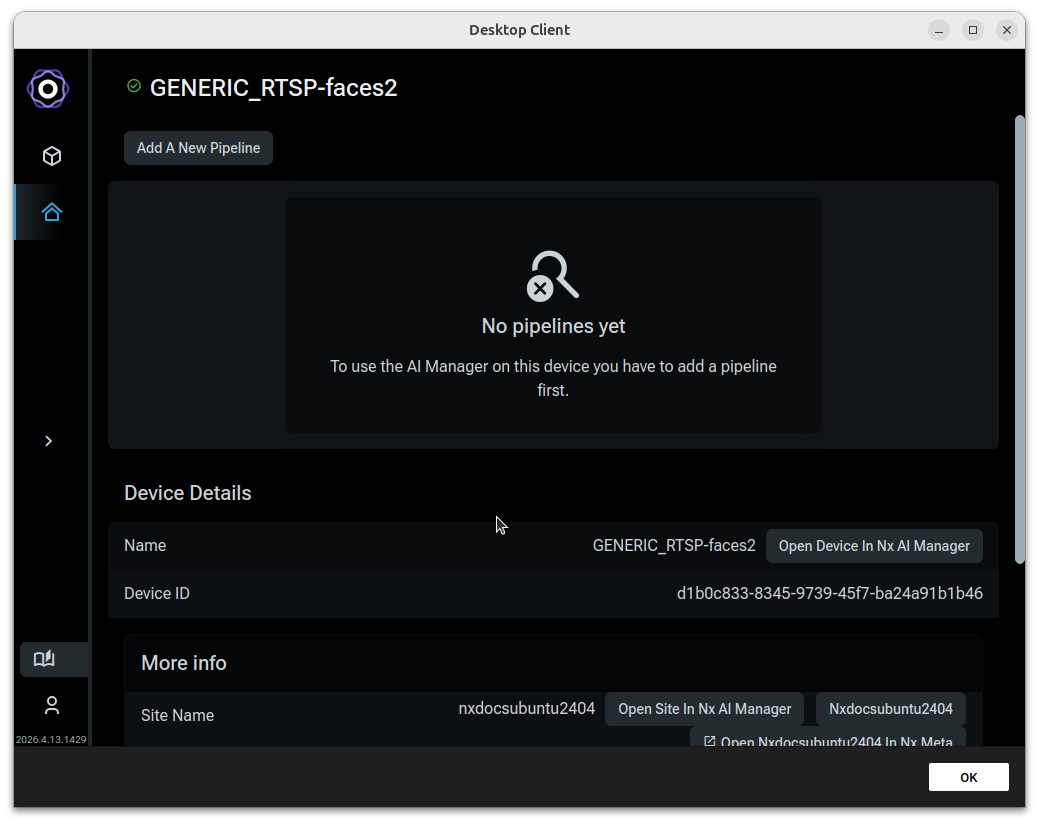The height and width of the screenshot is (824, 1039).
Task: Click Open Site In Nx AI Manager
Action: point(704,709)
